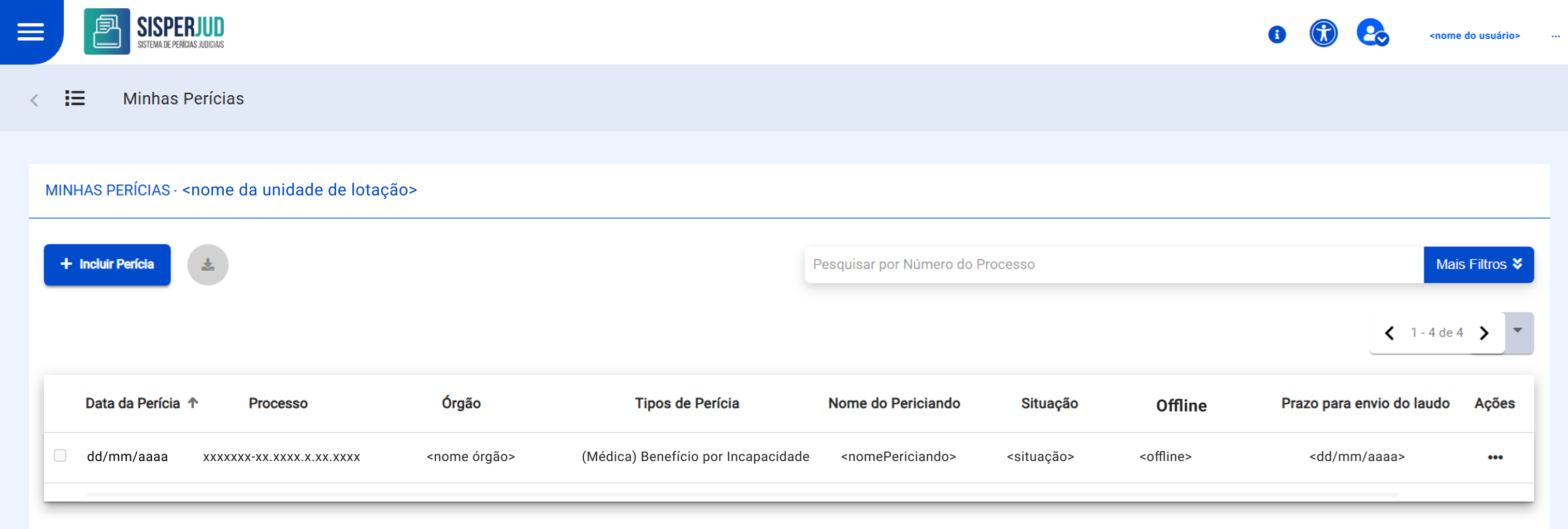Open the top-right ellipsis menu
1568x529 pixels.
point(1555,36)
